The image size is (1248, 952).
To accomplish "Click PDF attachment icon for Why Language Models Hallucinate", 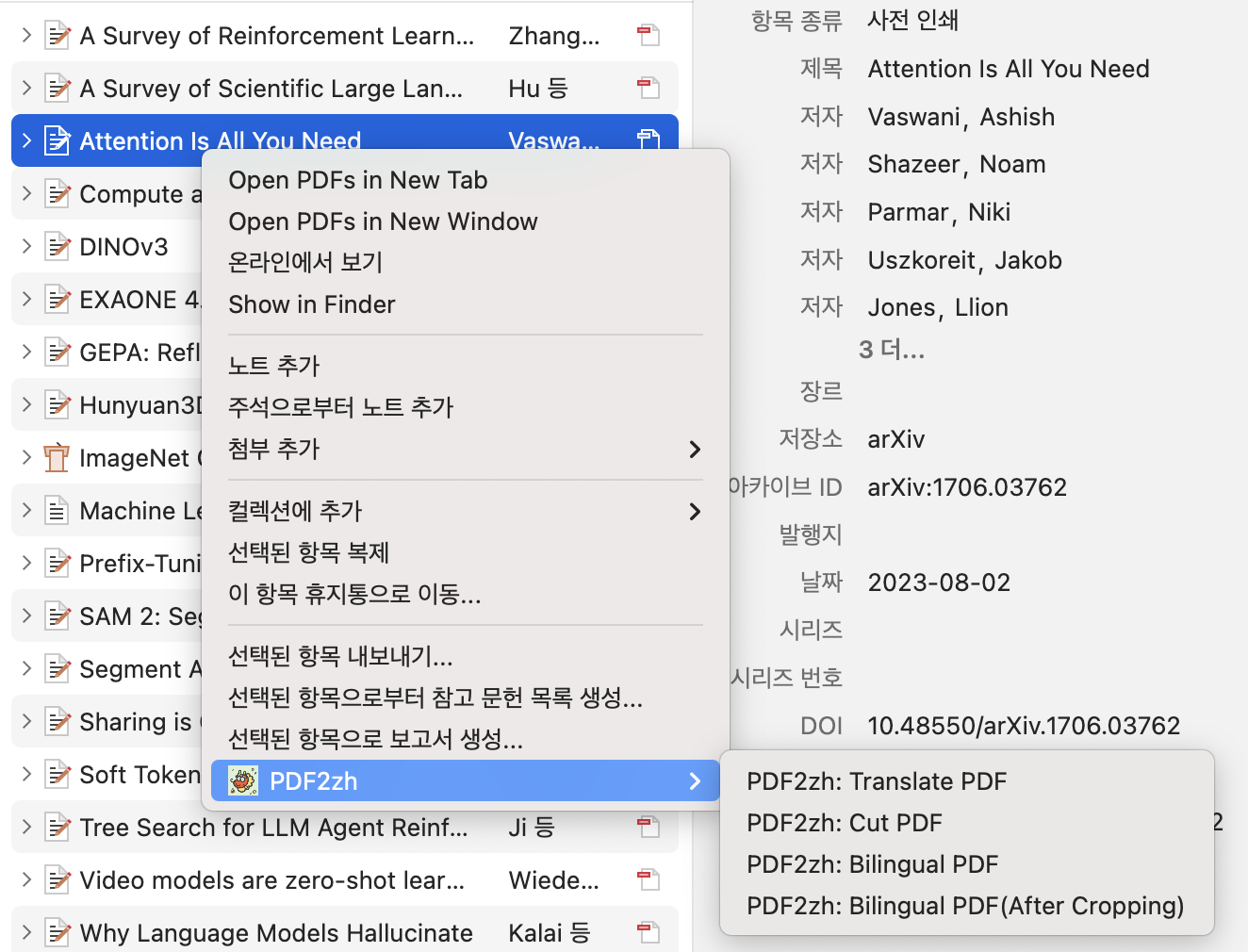I will point(648,932).
